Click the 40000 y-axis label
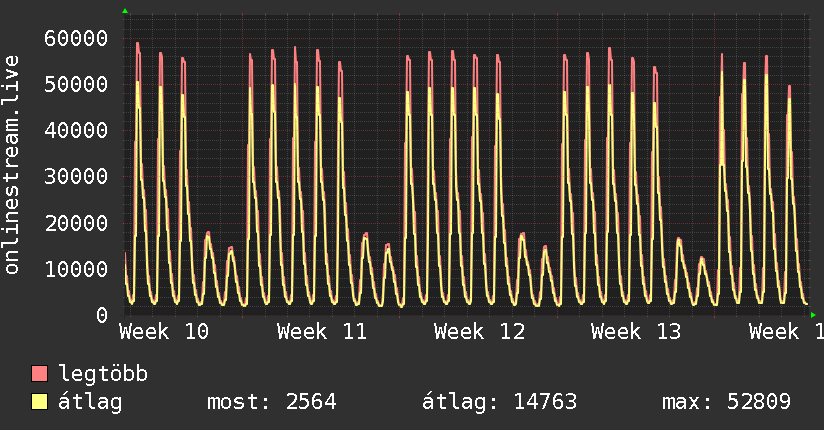 coord(76,130)
